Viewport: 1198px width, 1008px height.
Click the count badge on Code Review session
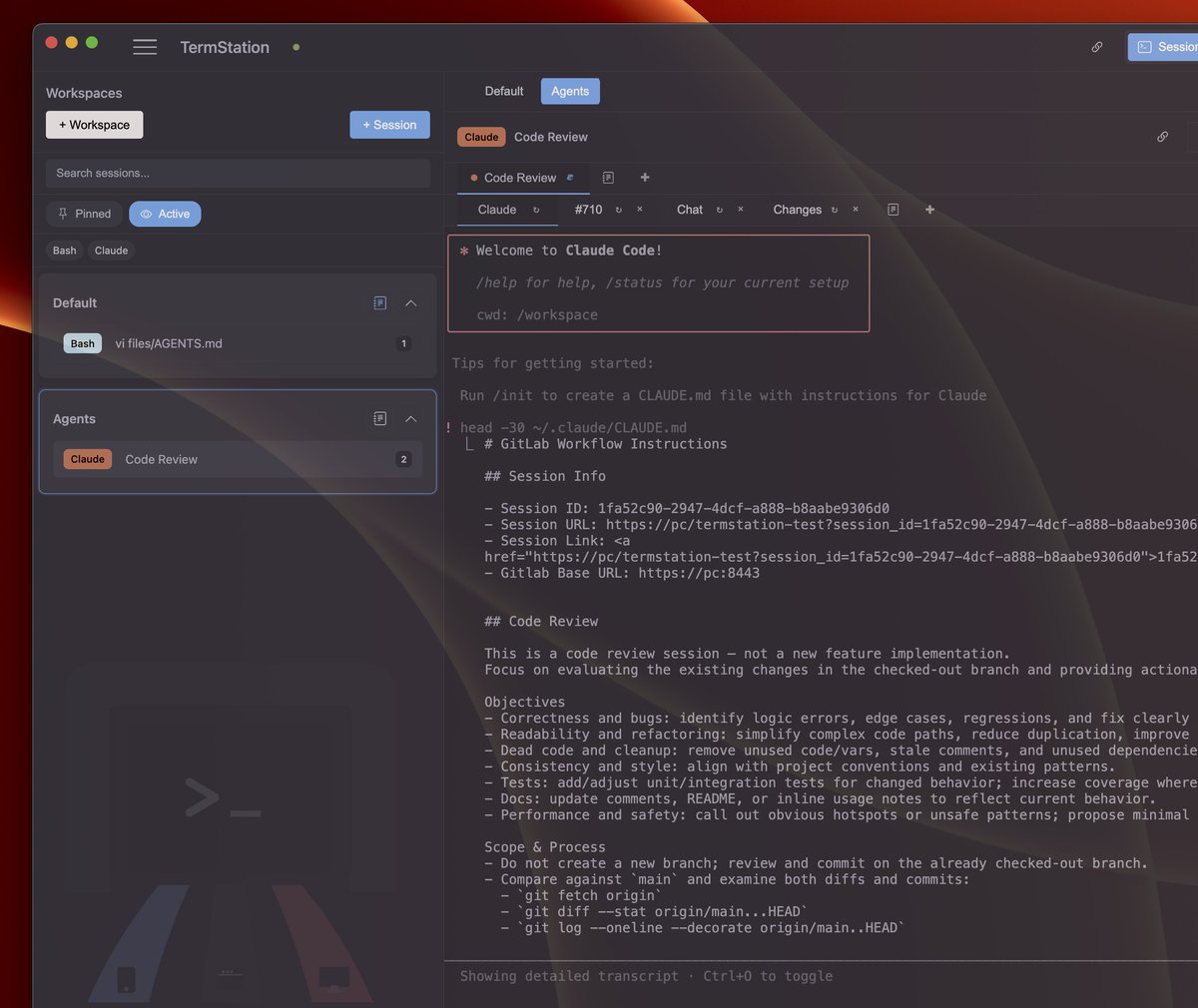[x=403, y=459]
